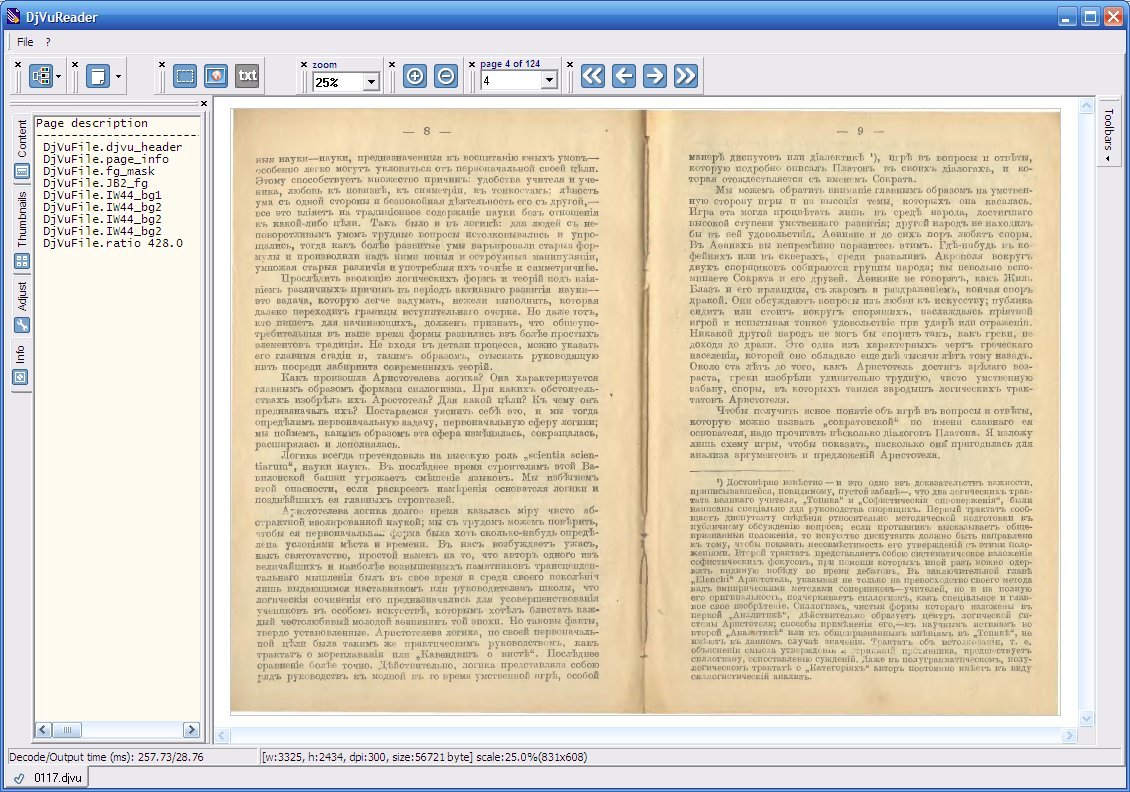Open the File menu
Viewport: 1130px width, 792px height.
click(x=25, y=42)
